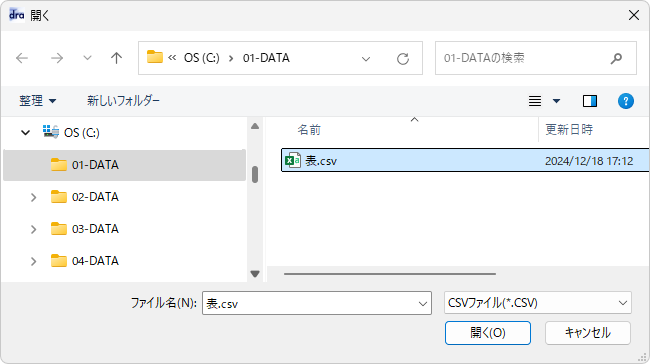Open help with the question mark icon

tap(626, 101)
